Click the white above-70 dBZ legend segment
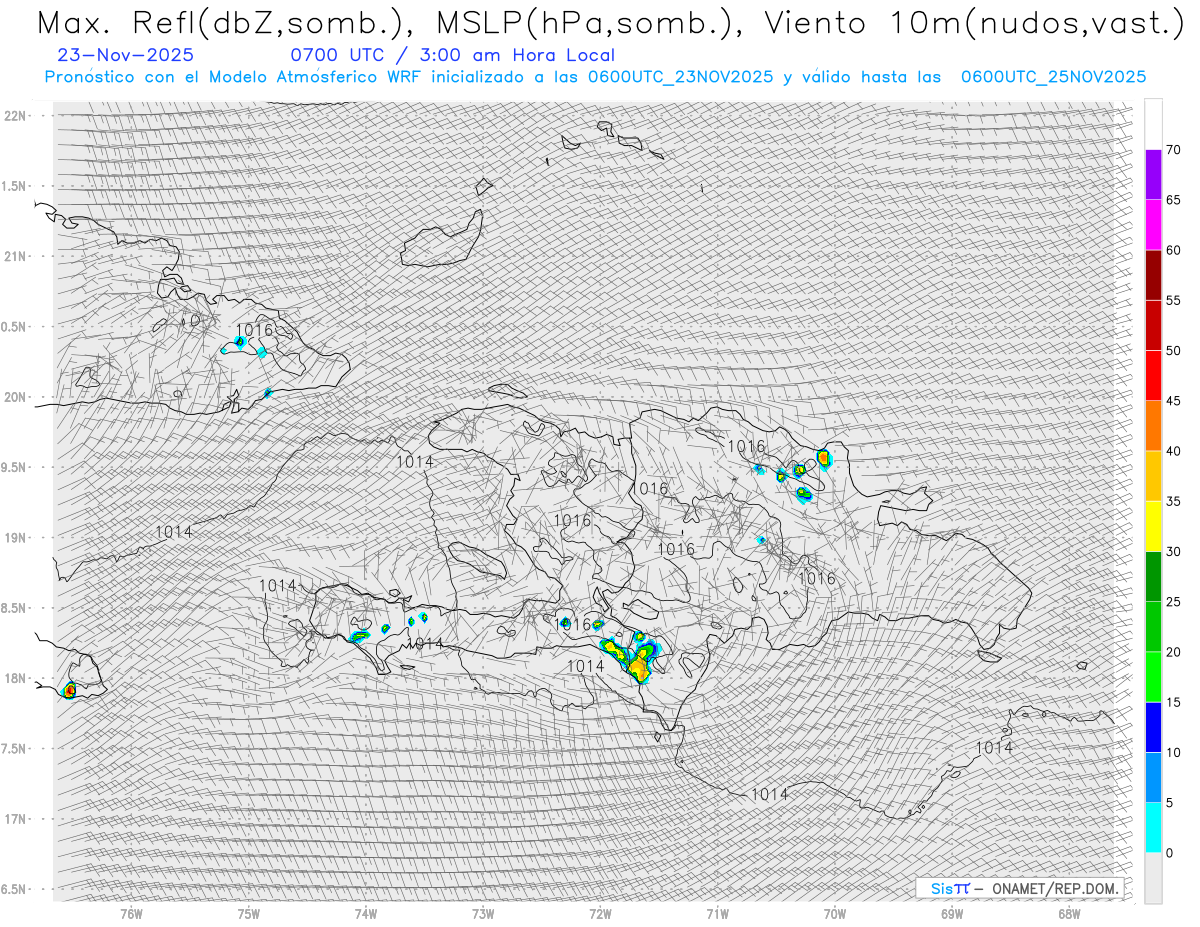Screen dimensions: 1200x927 tap(1153, 124)
